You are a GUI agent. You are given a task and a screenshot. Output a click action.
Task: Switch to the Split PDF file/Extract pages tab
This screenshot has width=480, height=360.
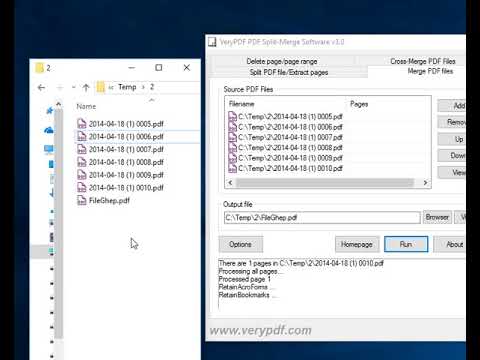289,72
